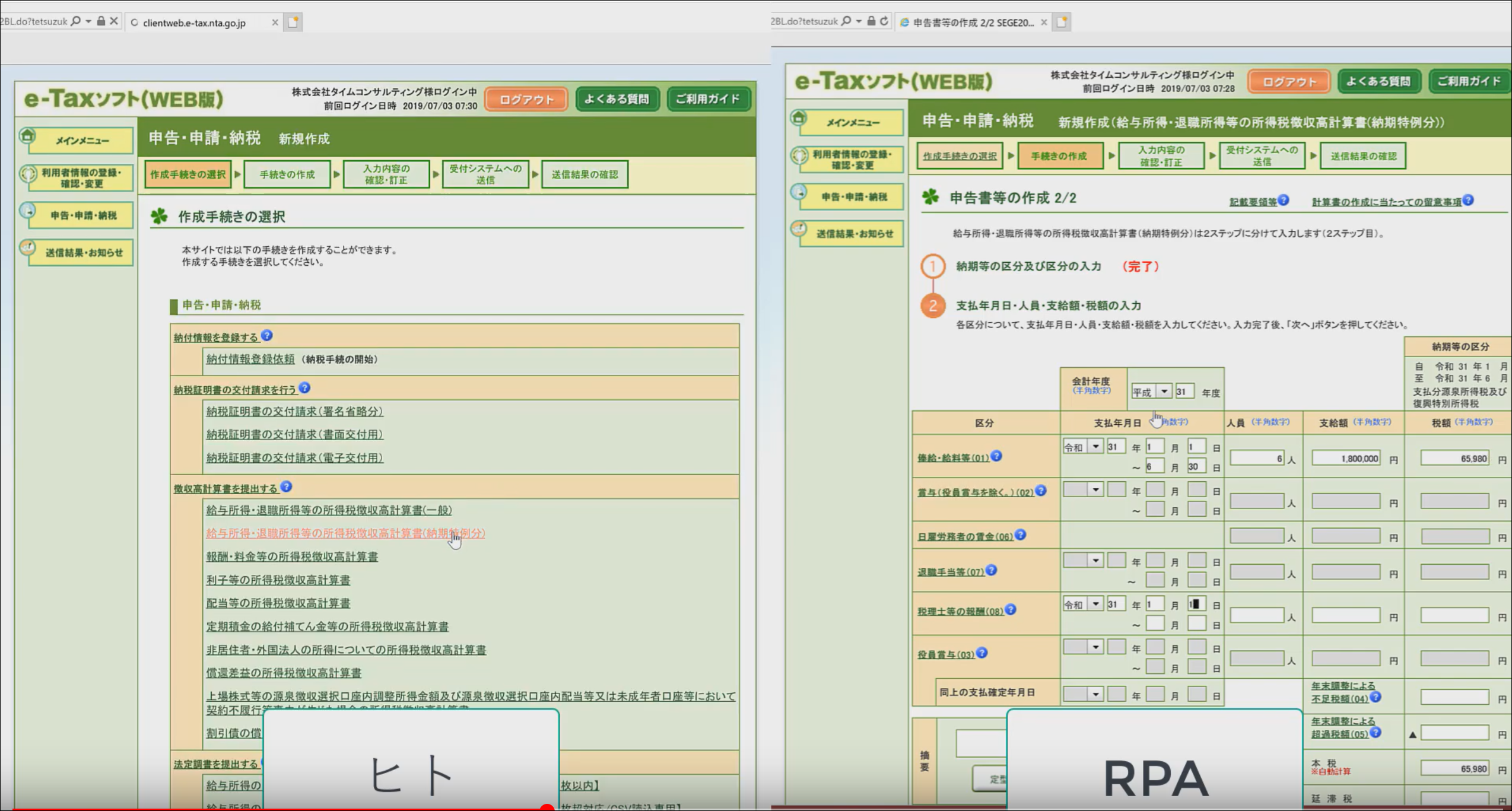This screenshot has width=1512, height=811.
Task: Show help for 賞与(役員賞与を除く。)(02)
Action: [1041, 491]
